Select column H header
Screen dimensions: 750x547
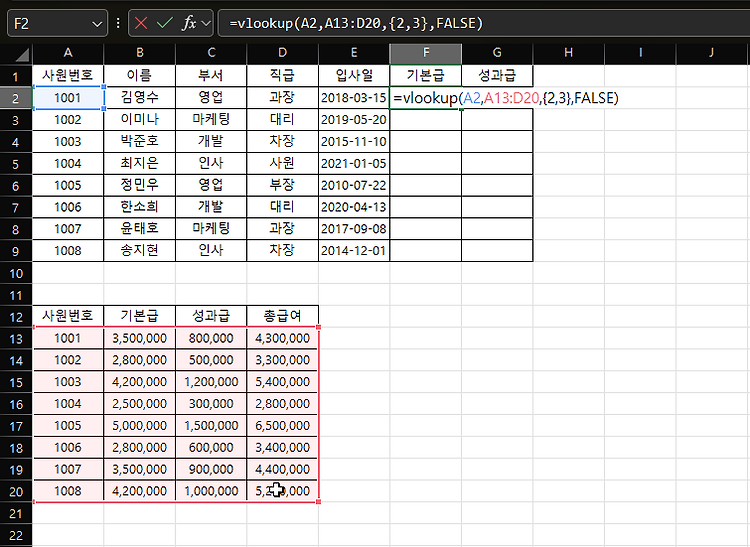point(568,53)
